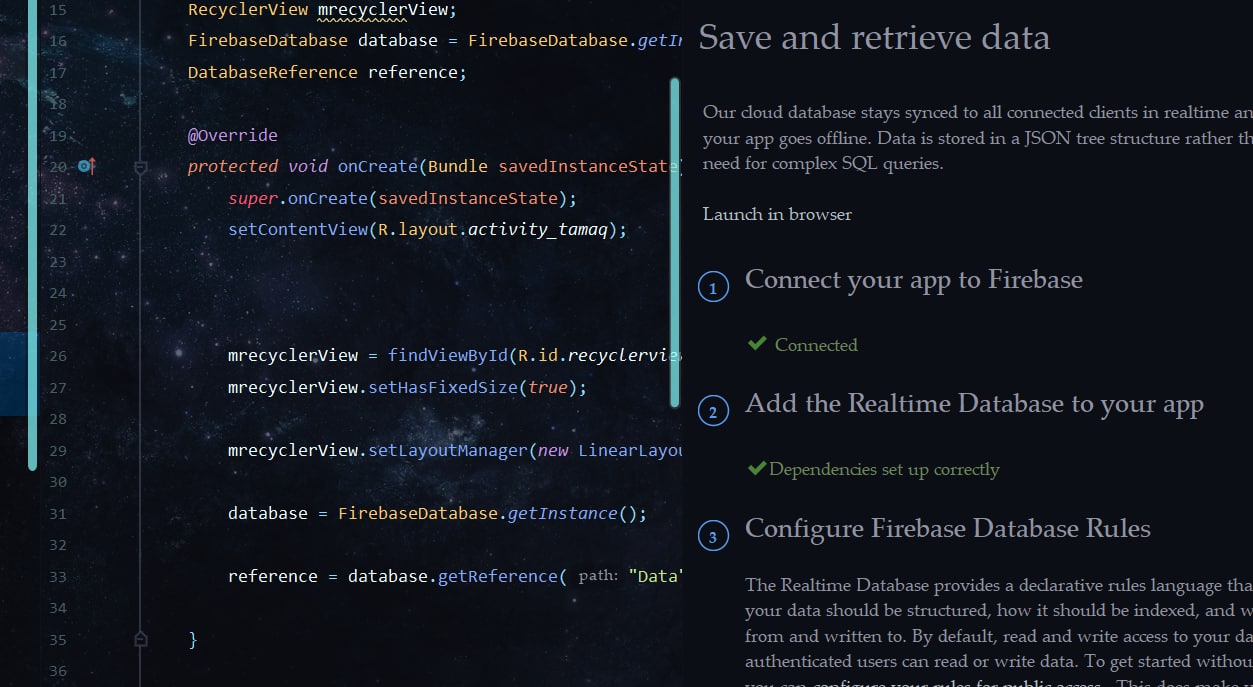This screenshot has height=687, width=1253.
Task: Click getInstance call on line 31
Action: point(562,513)
